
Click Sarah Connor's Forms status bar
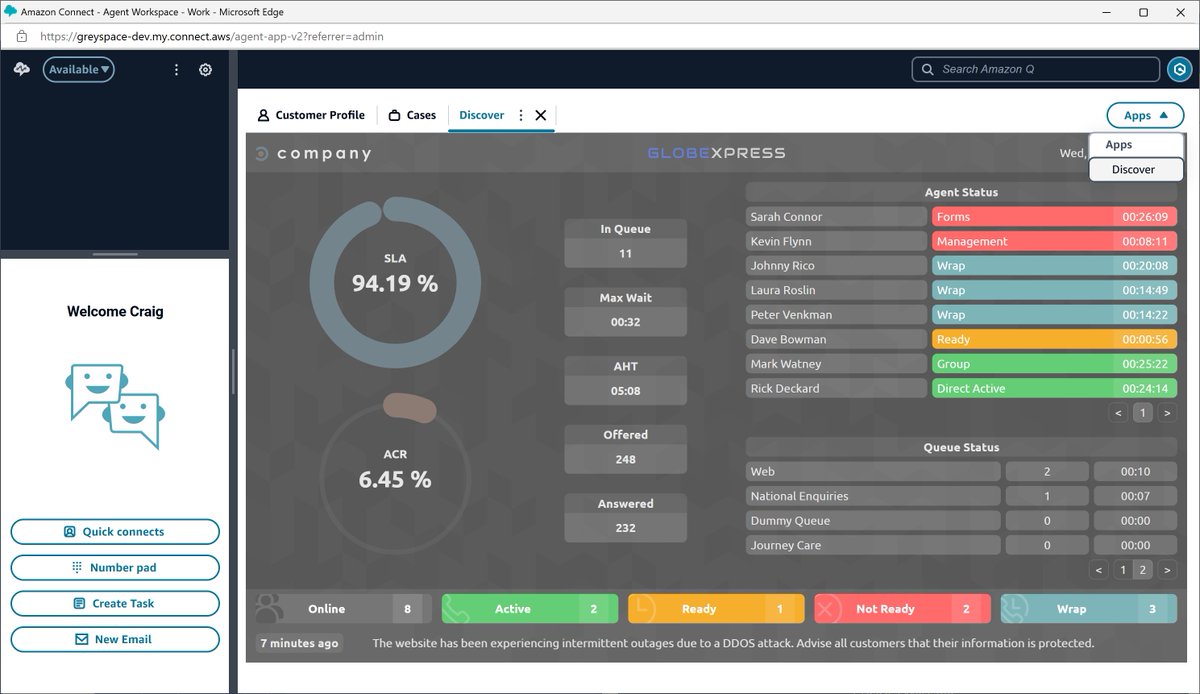point(1054,217)
